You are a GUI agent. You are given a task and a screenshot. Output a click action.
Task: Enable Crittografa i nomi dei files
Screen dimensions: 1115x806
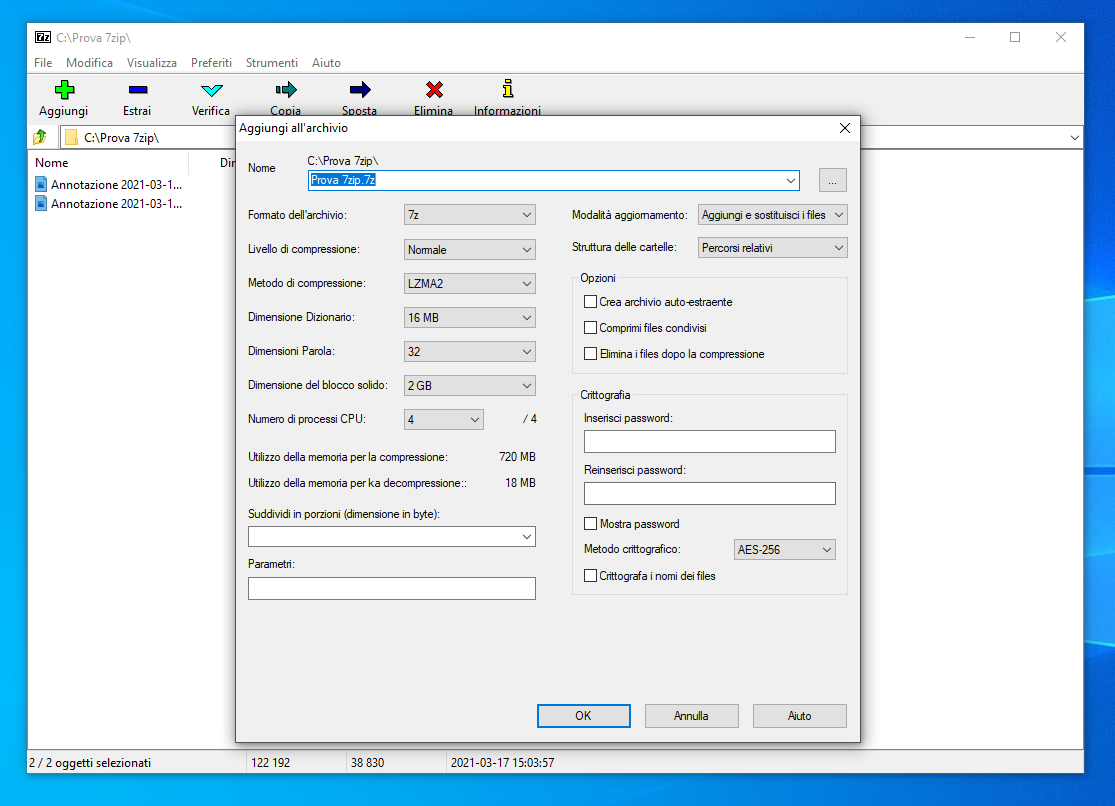point(590,576)
